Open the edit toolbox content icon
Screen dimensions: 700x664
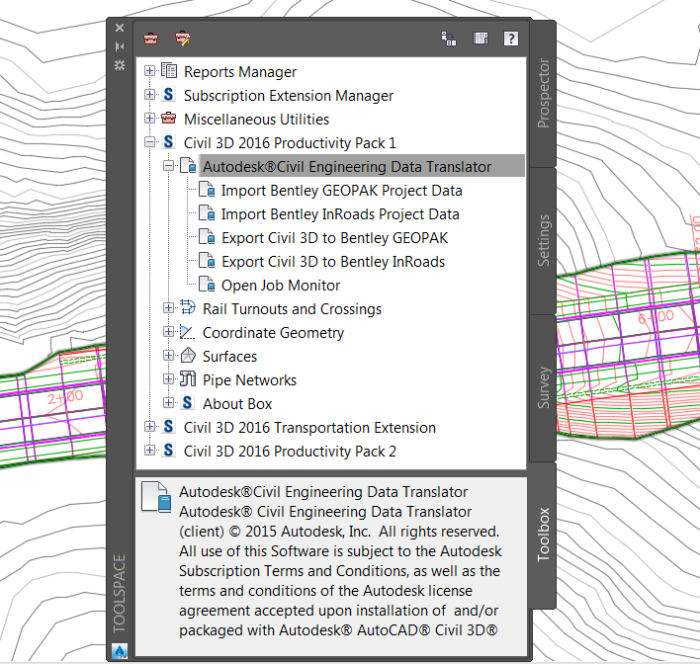[183, 38]
